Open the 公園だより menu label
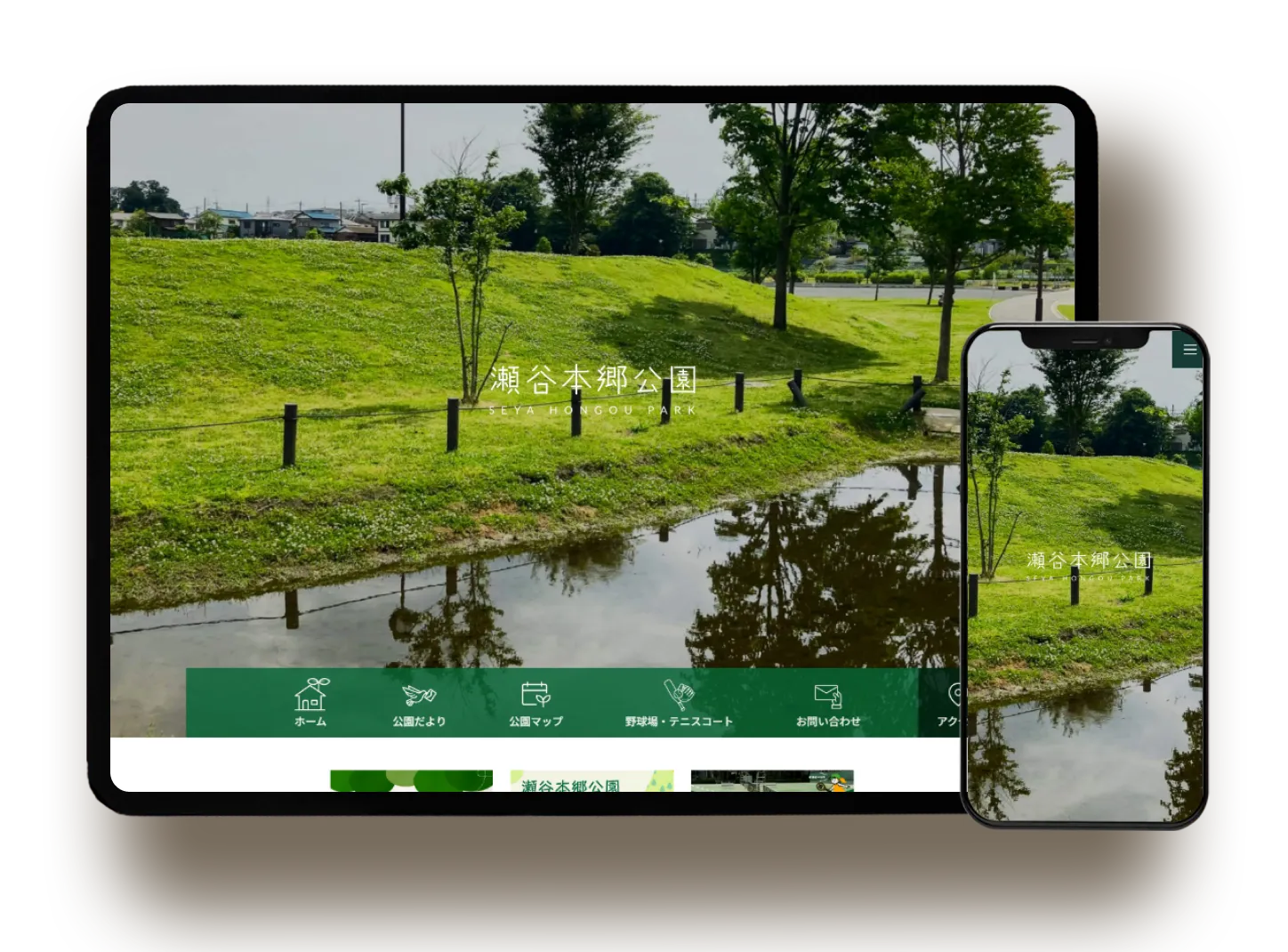This screenshot has height=952, width=1288. [x=419, y=722]
